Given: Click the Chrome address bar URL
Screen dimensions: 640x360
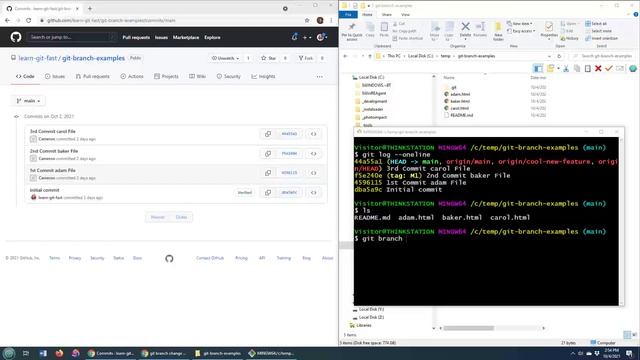Looking at the screenshot, I should pyautogui.click(x=111, y=20).
